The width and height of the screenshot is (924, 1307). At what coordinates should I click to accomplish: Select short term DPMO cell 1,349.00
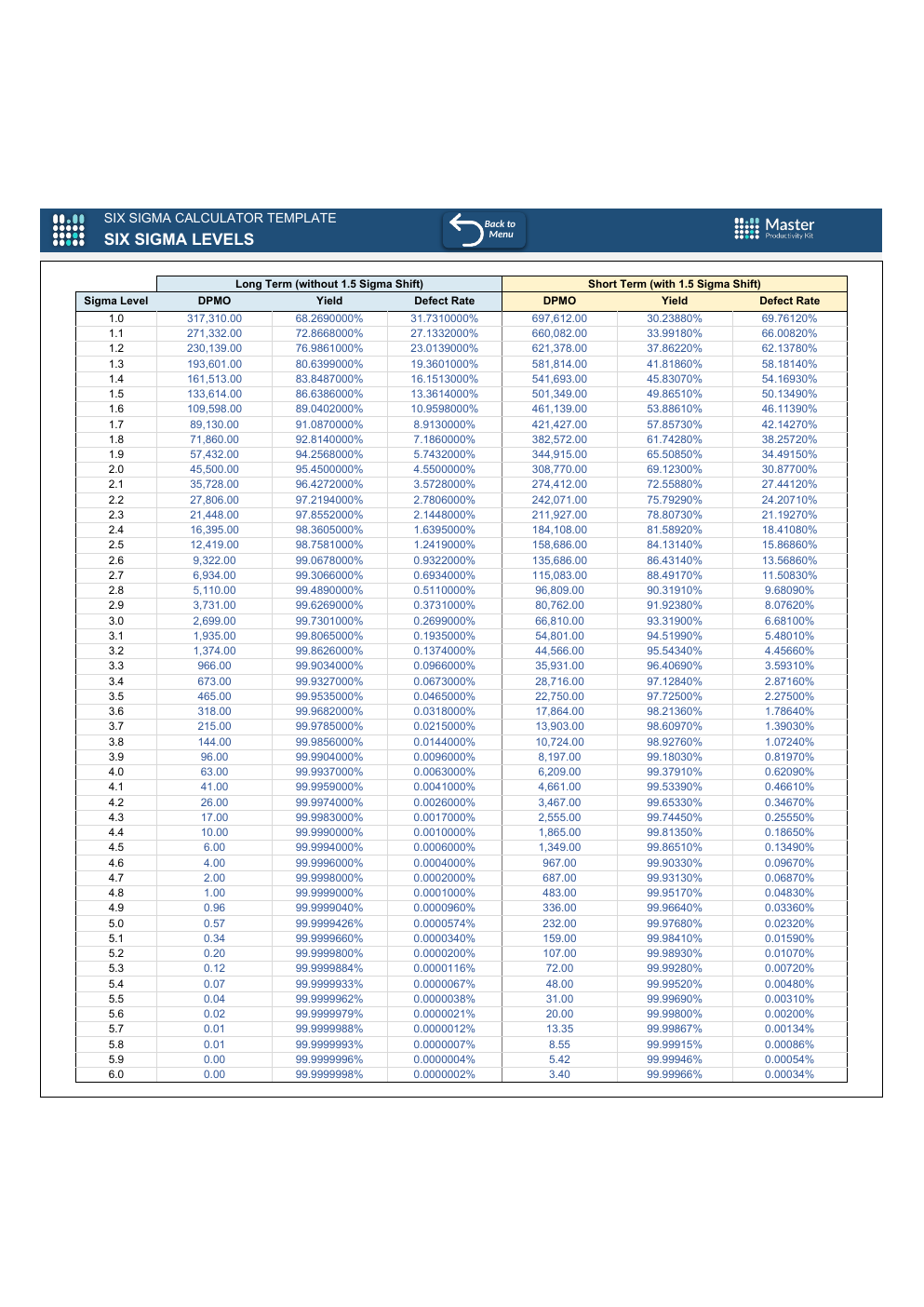pyautogui.click(x=559, y=847)
